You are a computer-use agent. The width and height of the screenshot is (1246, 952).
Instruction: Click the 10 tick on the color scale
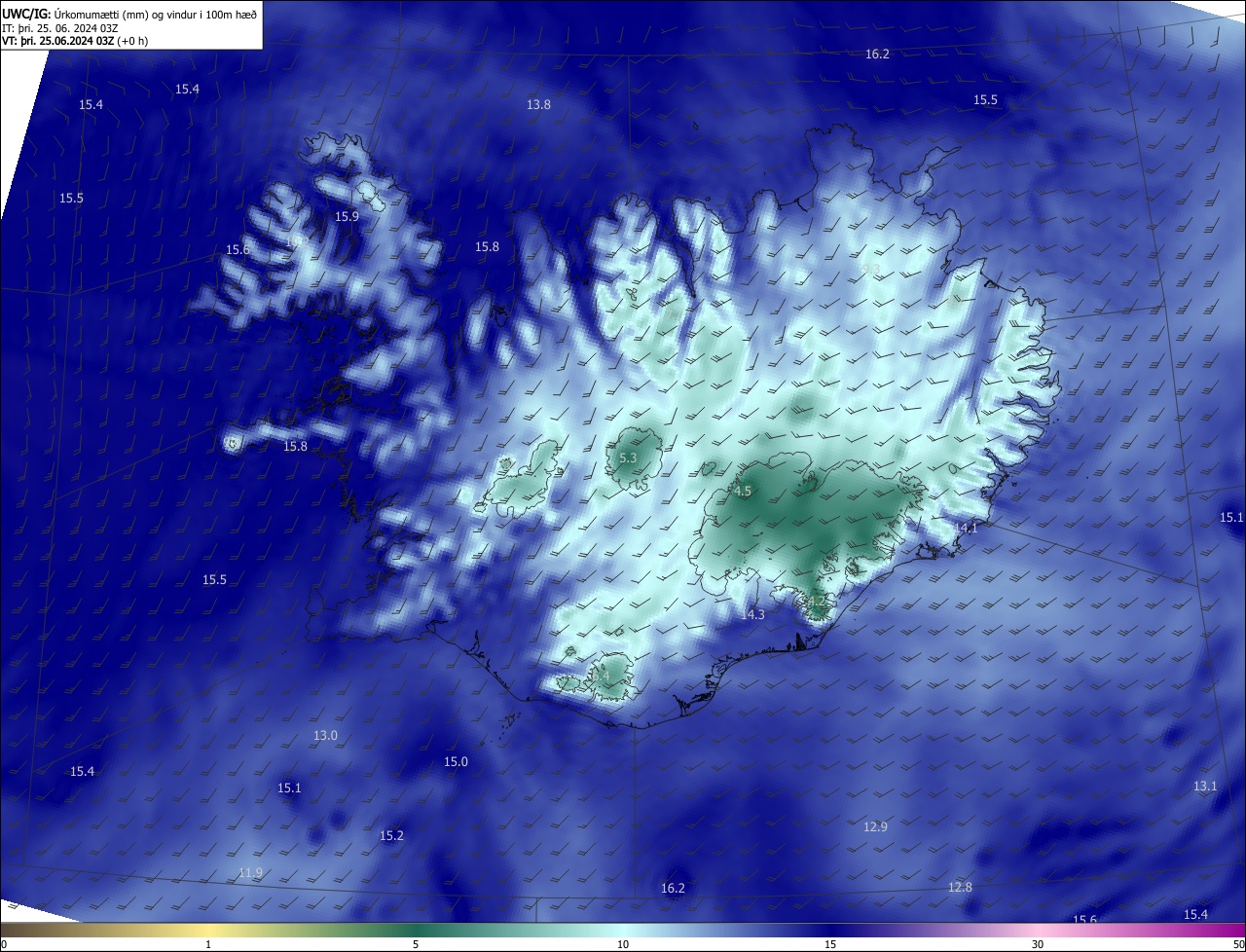point(623,944)
